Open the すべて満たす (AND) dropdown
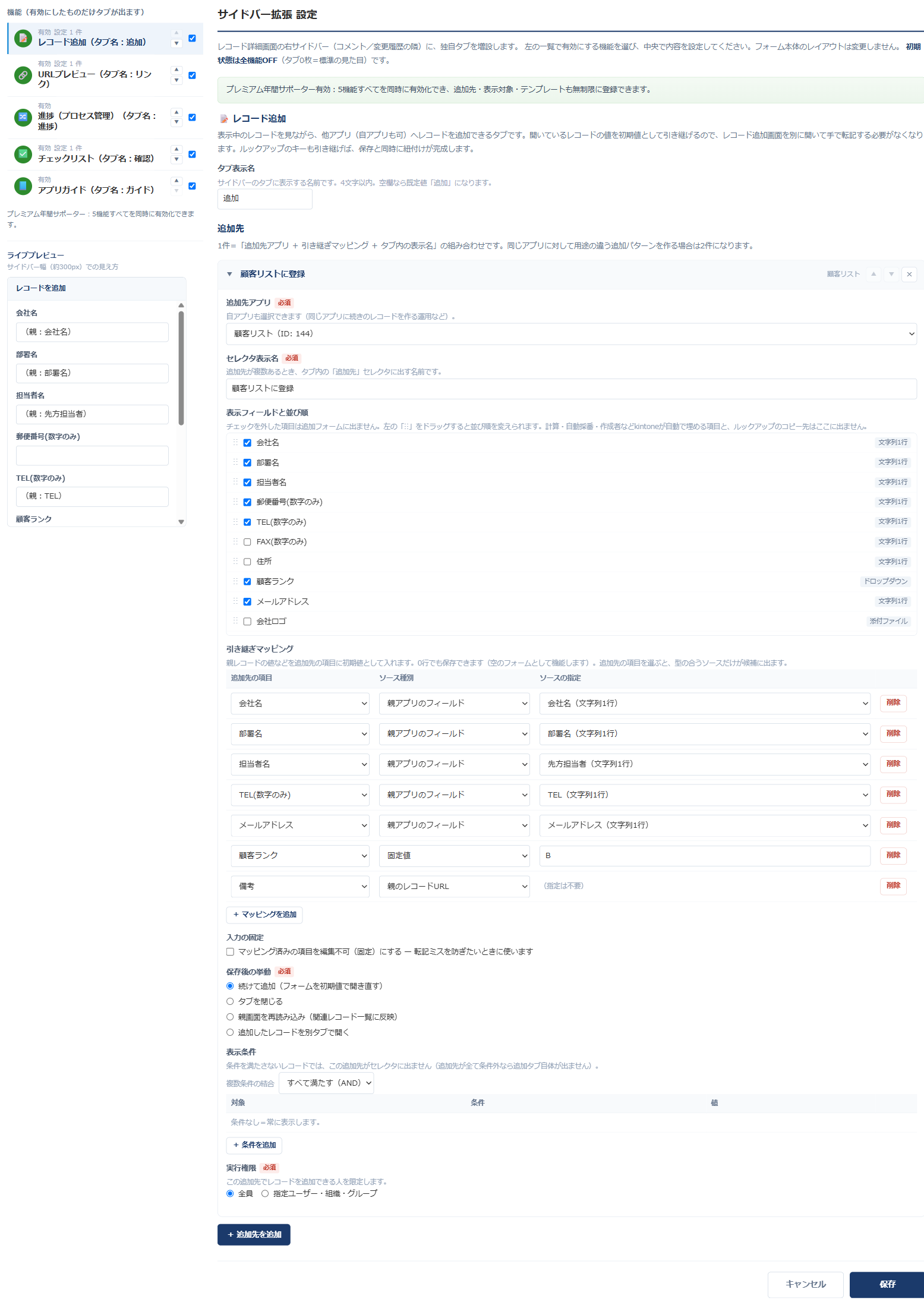This screenshot has height=1305, width=924. pos(326,1083)
